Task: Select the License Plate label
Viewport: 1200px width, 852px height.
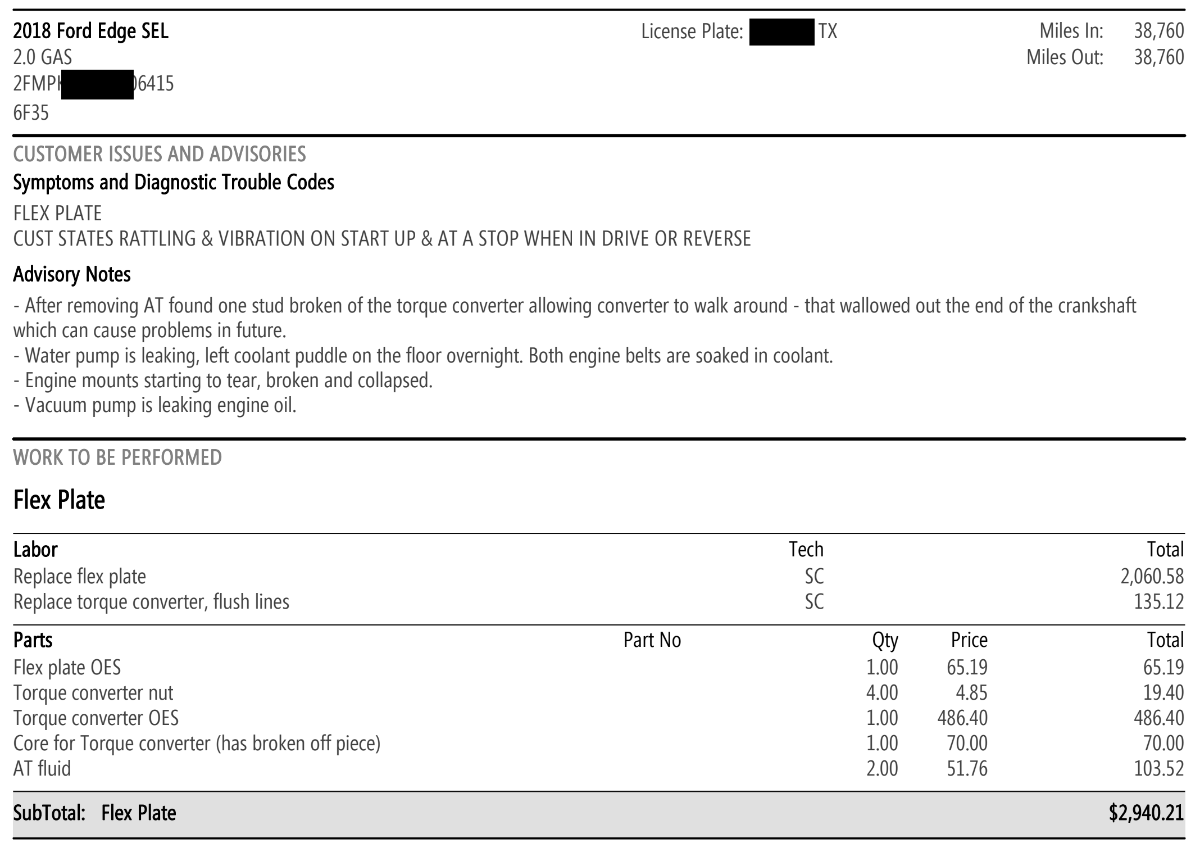Action: [x=692, y=32]
